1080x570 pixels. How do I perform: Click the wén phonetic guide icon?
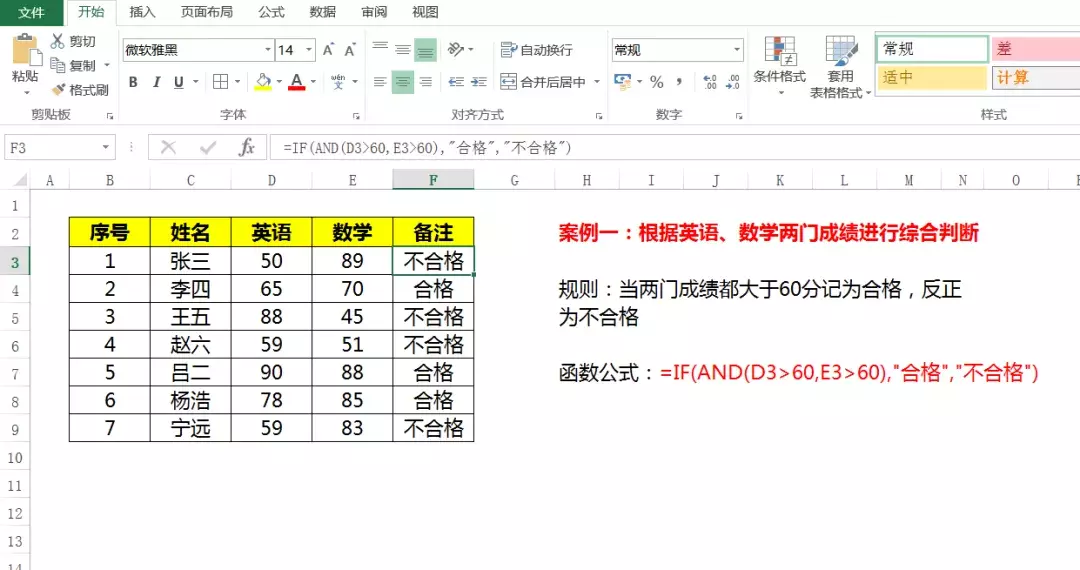click(338, 81)
